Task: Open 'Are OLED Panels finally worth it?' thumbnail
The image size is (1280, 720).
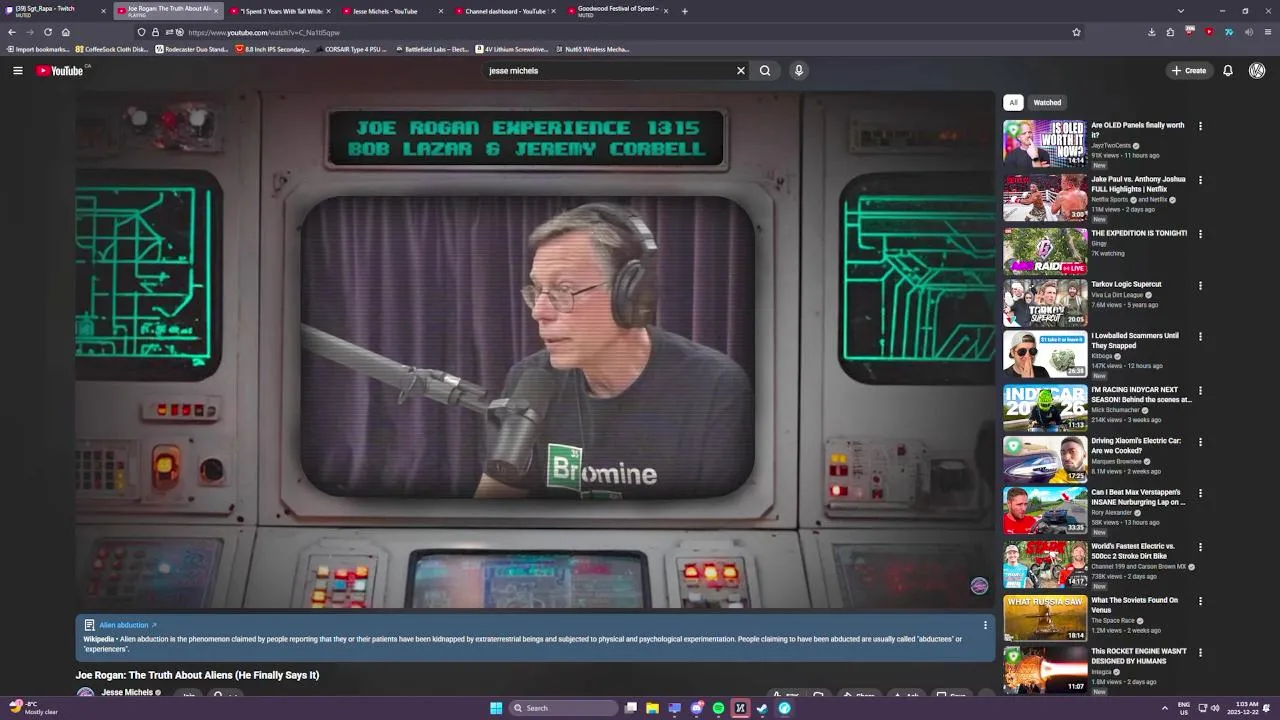Action: 1045,143
